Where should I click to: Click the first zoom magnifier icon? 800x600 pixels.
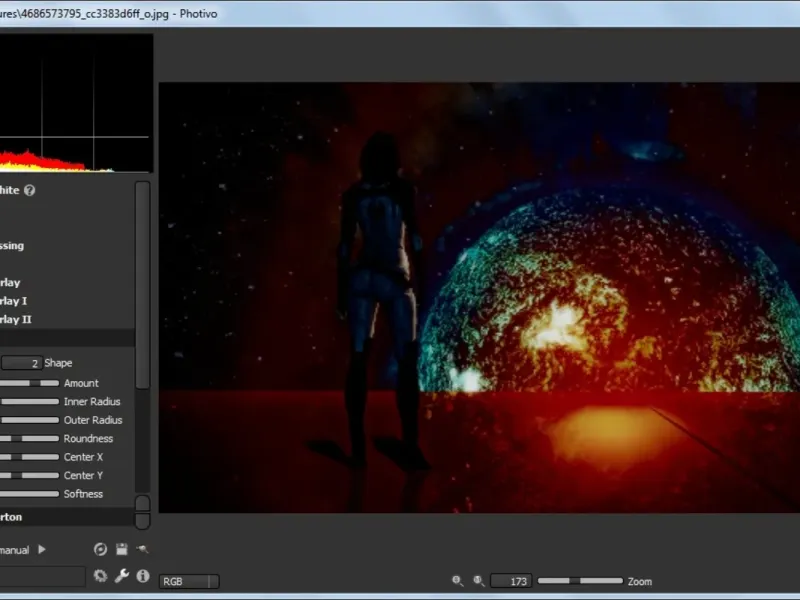tap(457, 581)
